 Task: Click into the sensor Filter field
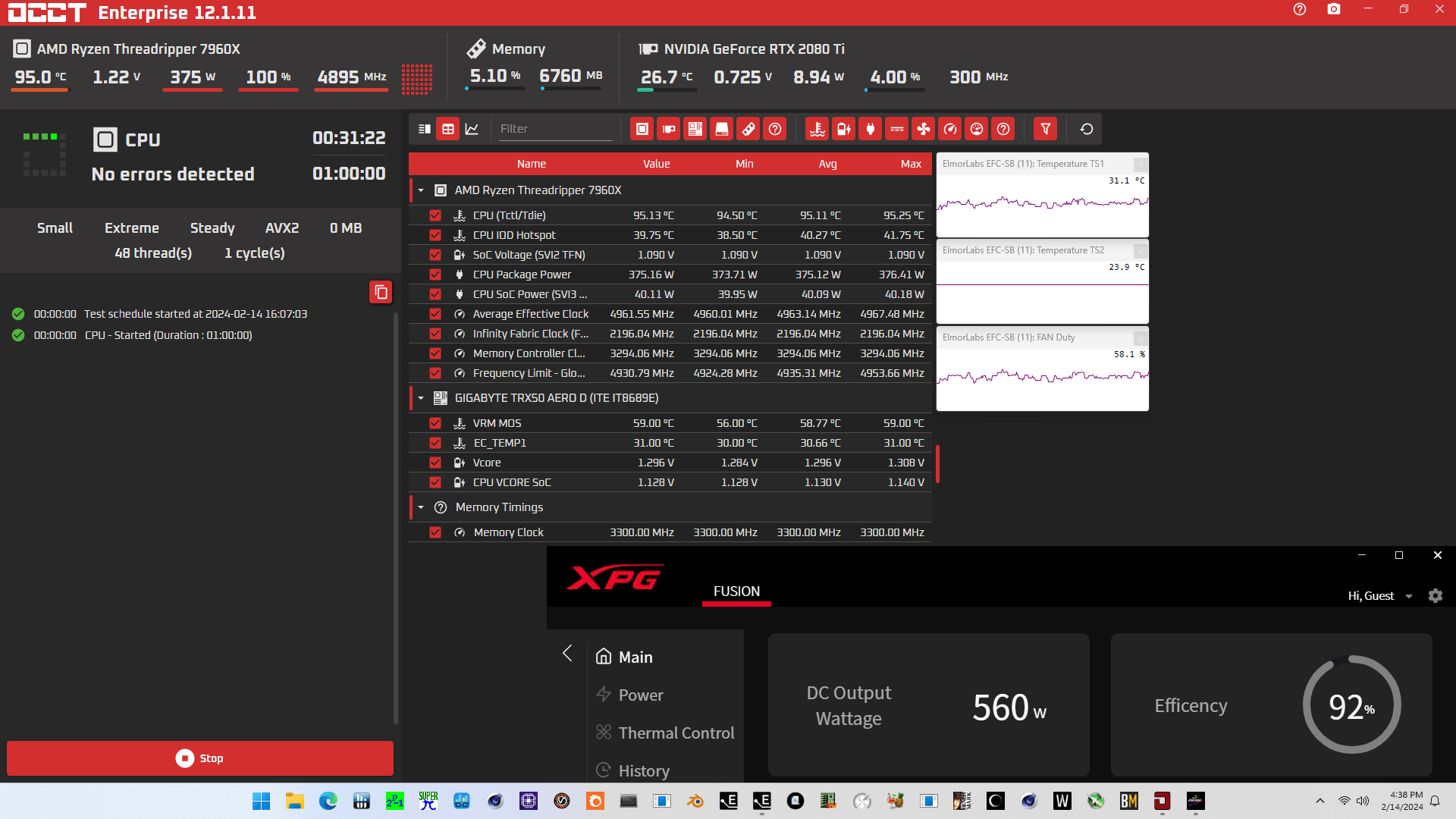pyautogui.click(x=556, y=129)
